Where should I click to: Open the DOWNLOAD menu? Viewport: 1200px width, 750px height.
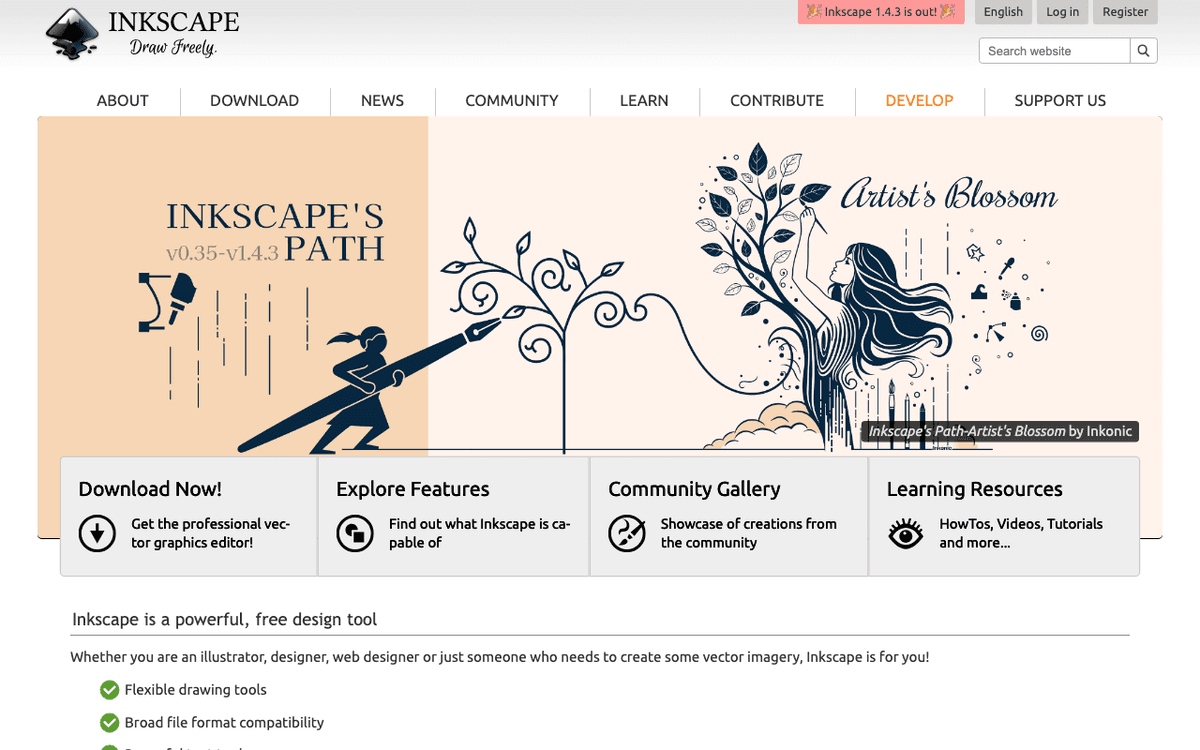[x=254, y=100]
